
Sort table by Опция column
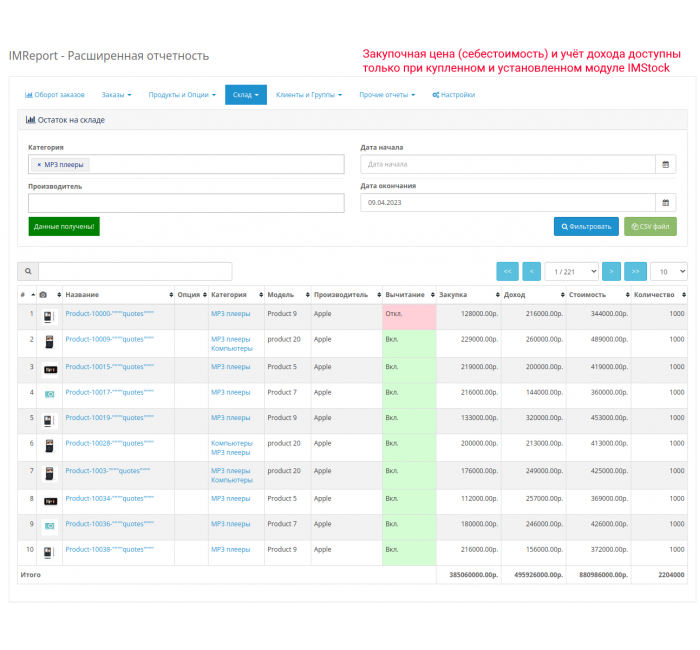tap(192, 295)
